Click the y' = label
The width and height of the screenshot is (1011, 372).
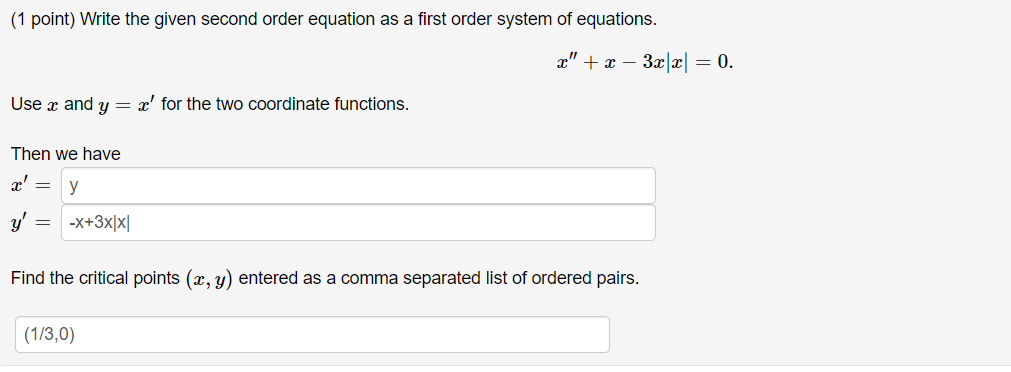(30, 223)
